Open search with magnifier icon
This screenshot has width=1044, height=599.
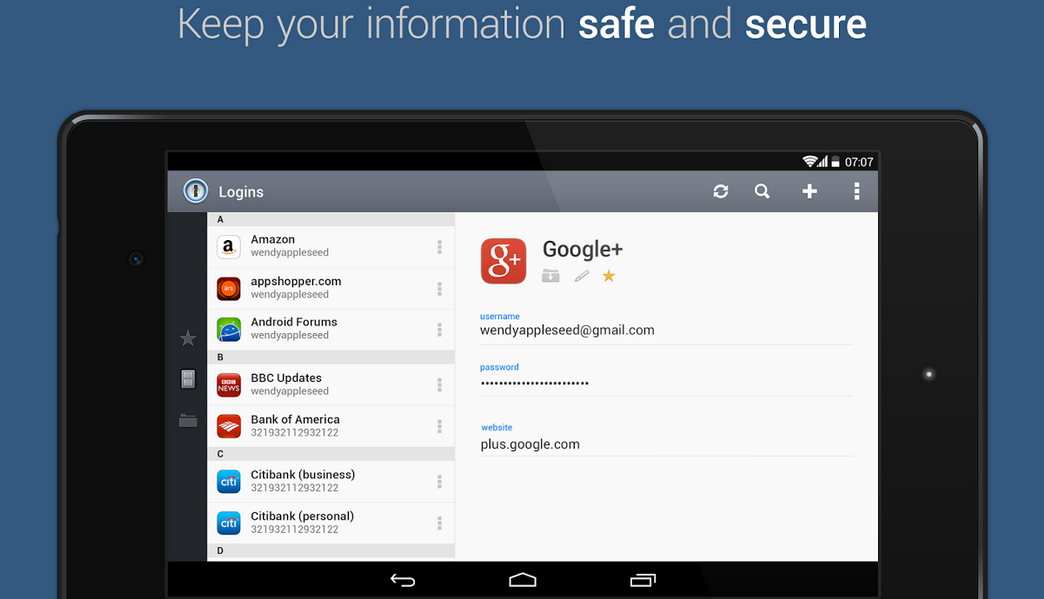point(762,191)
